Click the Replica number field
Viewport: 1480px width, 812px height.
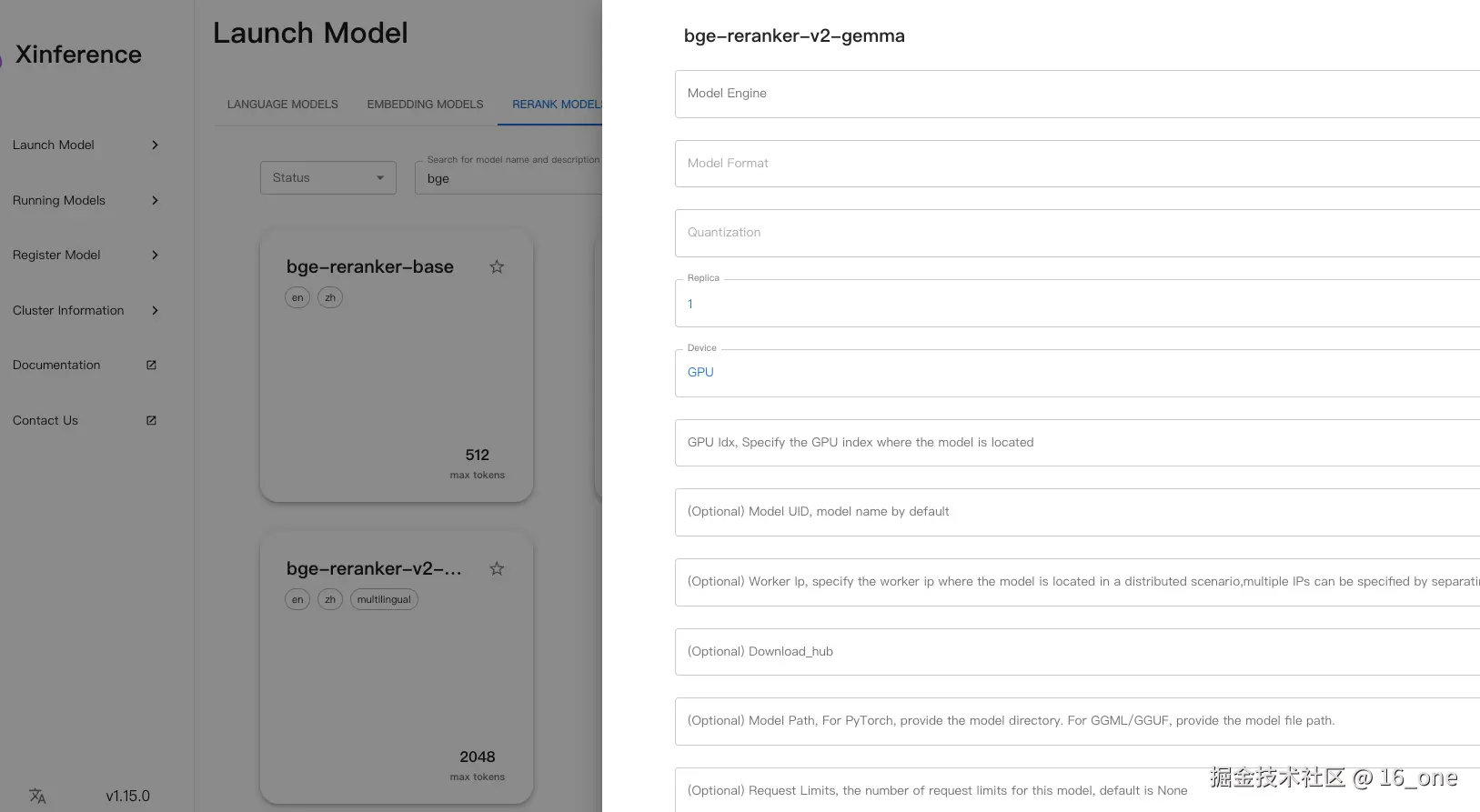(x=1077, y=303)
